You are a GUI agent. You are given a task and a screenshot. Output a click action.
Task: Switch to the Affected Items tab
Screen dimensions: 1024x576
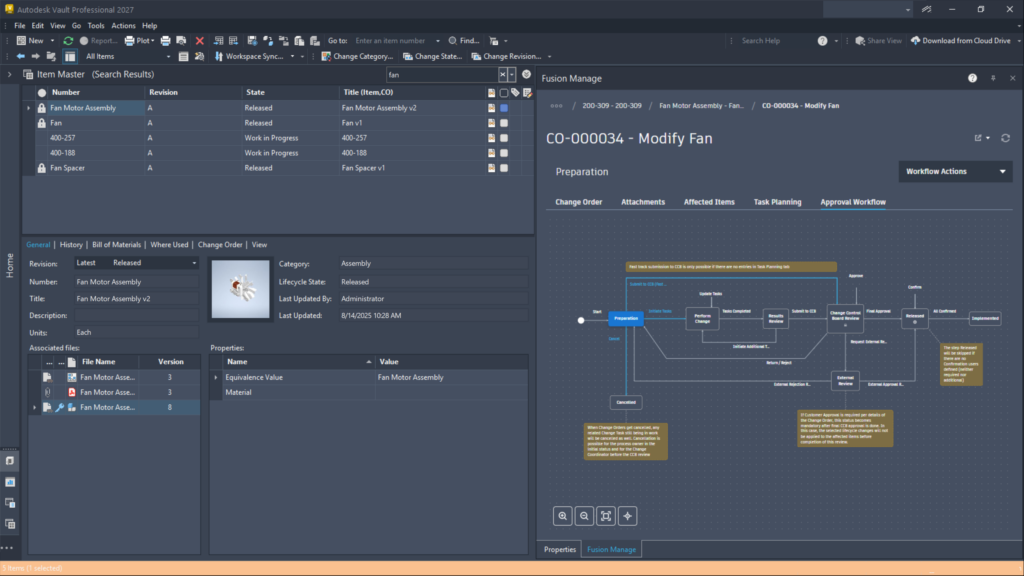709,202
